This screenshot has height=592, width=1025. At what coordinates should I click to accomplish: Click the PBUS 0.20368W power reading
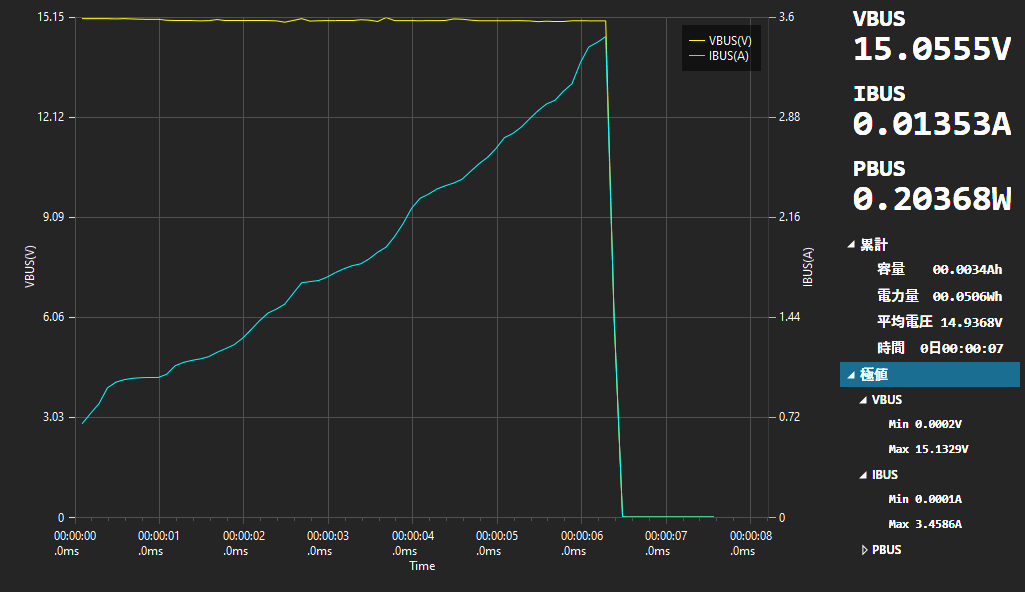pyautogui.click(x=931, y=199)
